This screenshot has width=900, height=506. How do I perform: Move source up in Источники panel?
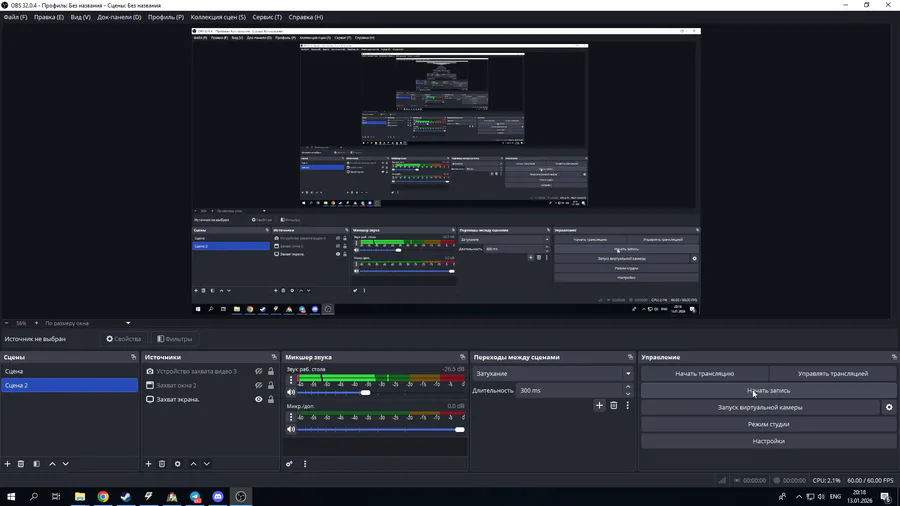193,464
